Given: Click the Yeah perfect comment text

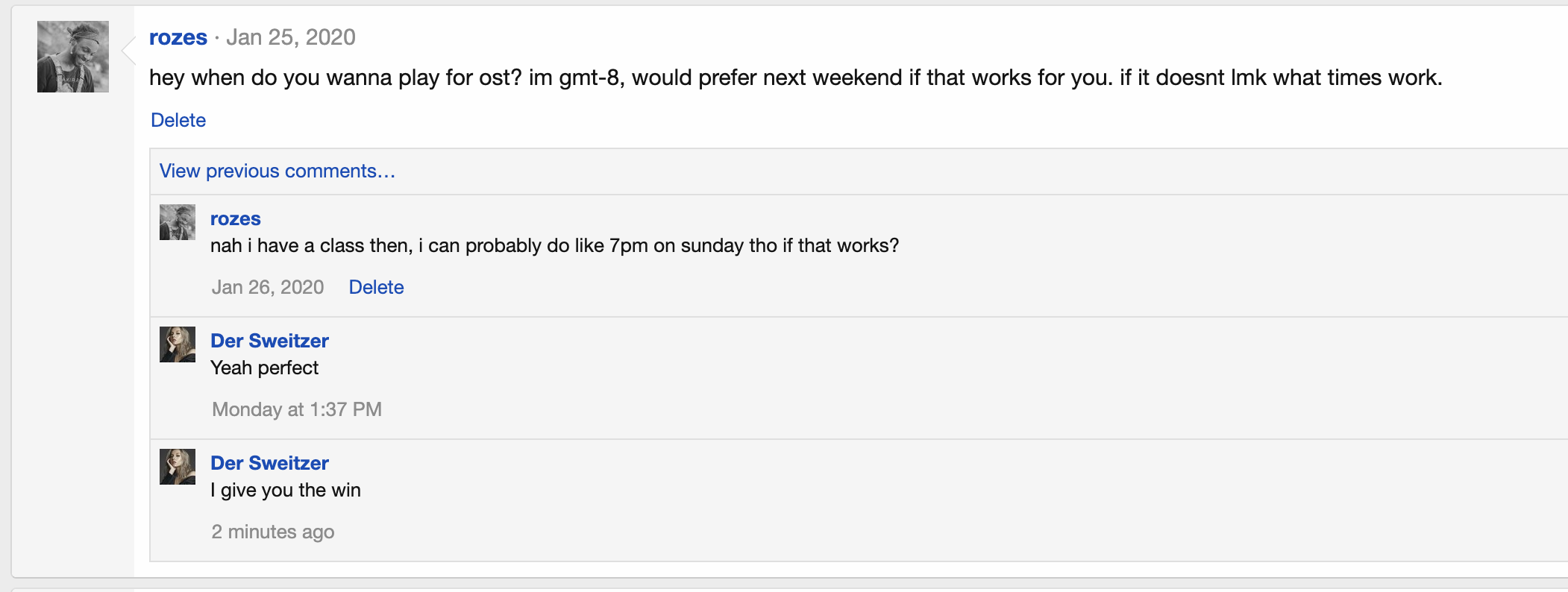Looking at the screenshot, I should [x=264, y=368].
